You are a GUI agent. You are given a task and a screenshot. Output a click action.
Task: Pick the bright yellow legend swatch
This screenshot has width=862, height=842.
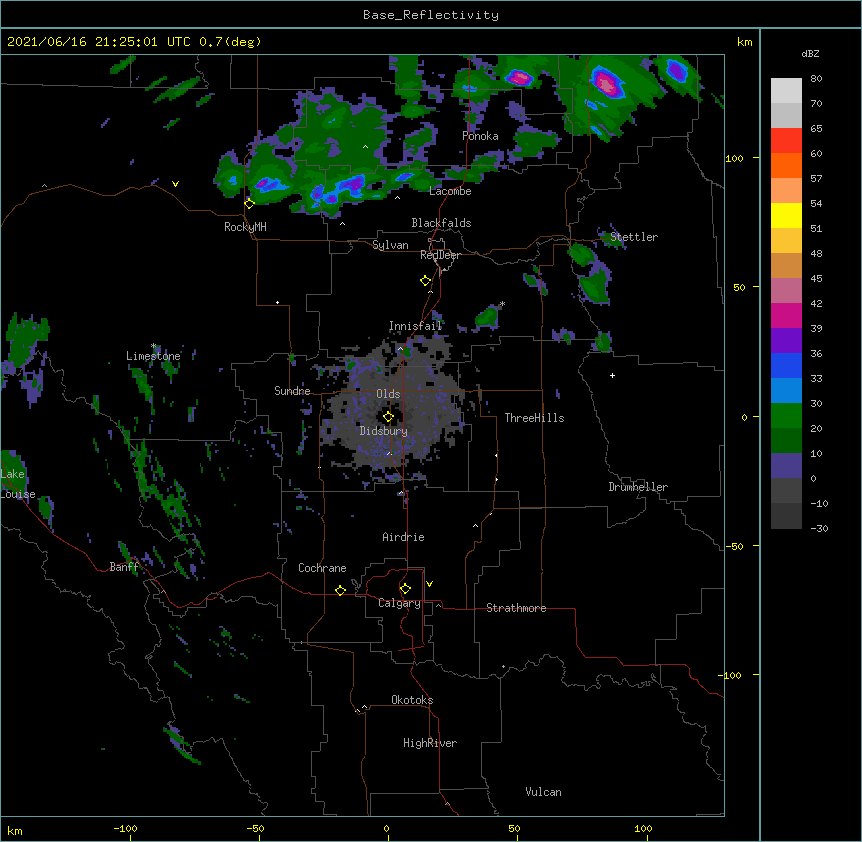click(x=786, y=215)
